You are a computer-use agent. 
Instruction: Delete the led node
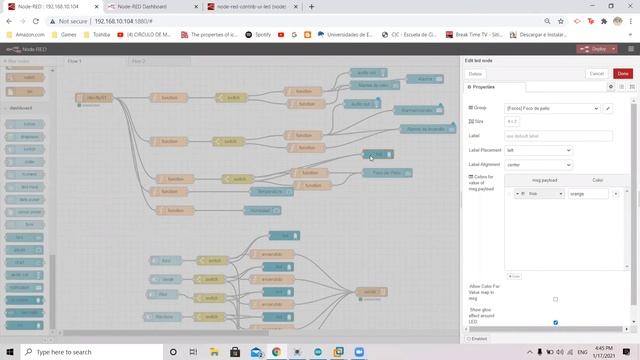(475, 74)
